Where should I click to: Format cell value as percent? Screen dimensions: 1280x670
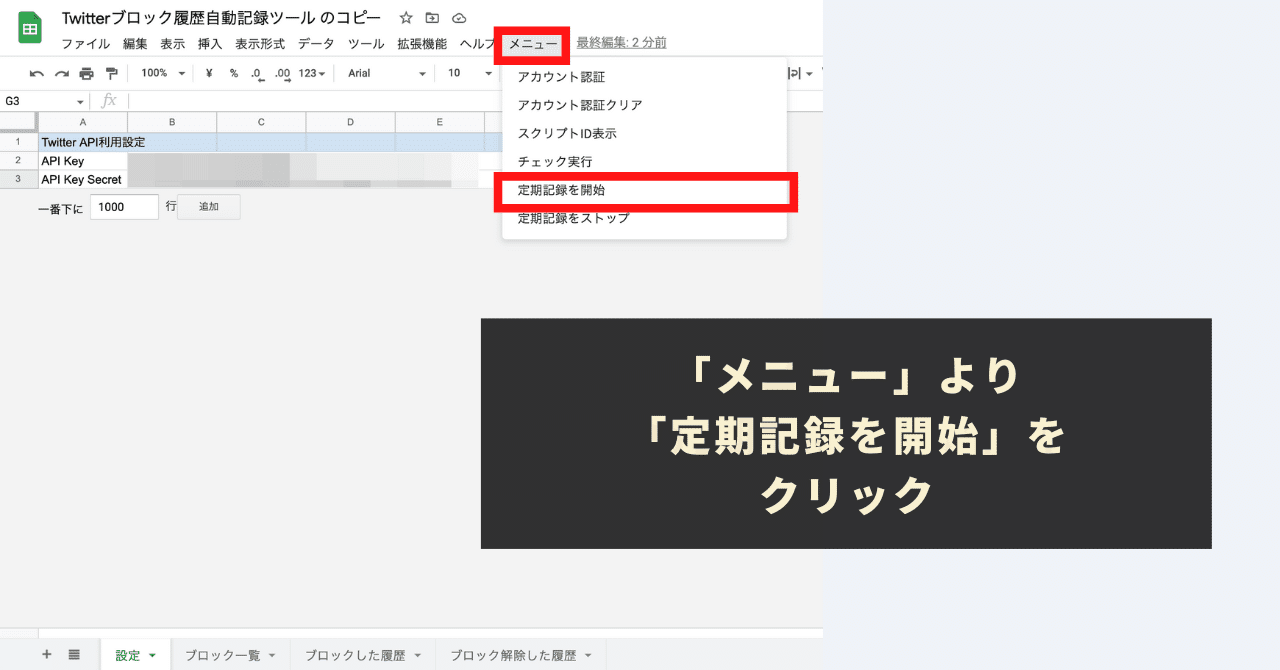click(233, 73)
